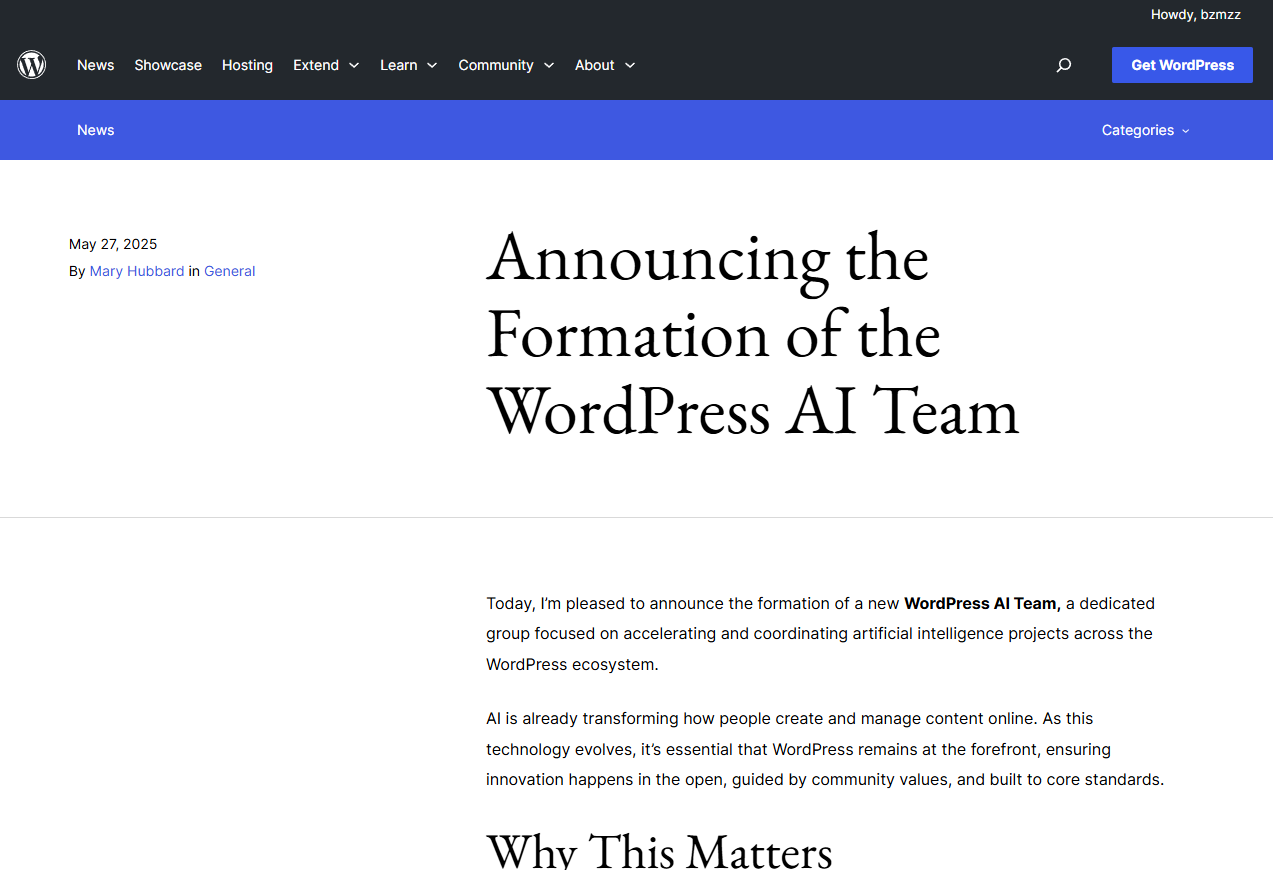Image resolution: width=1273 pixels, height=870 pixels.
Task: Open author Mary Hubbard's profile link
Action: [x=137, y=271]
